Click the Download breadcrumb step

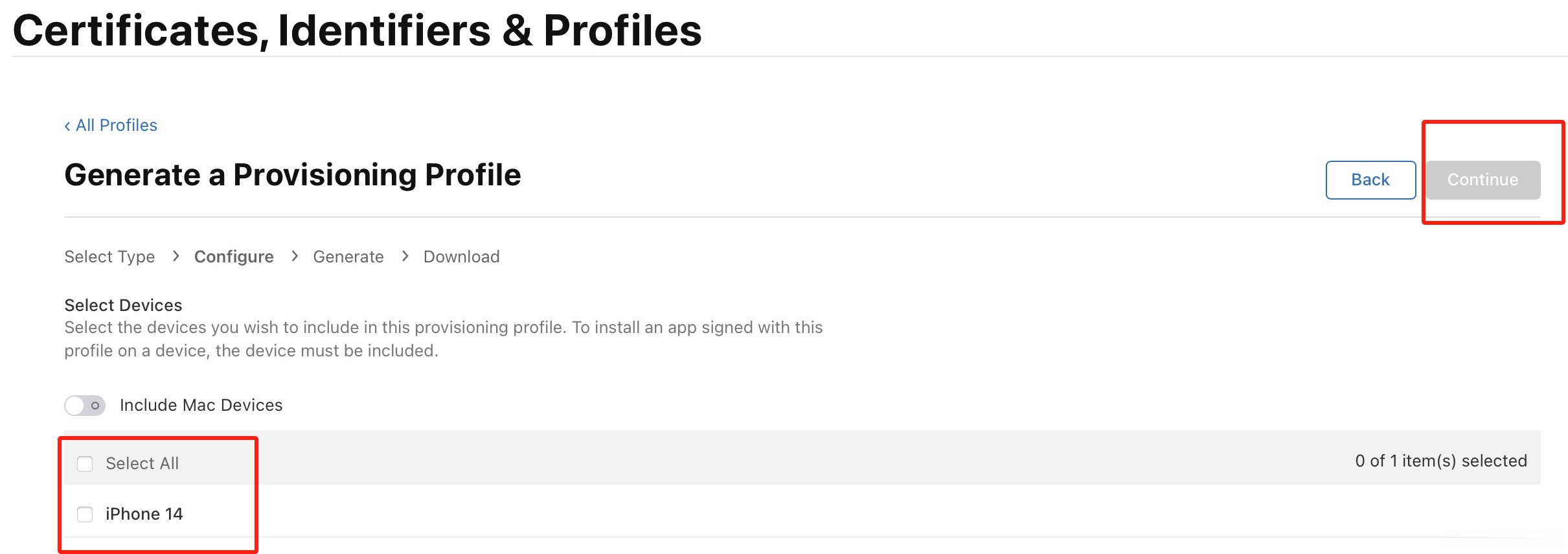461,257
